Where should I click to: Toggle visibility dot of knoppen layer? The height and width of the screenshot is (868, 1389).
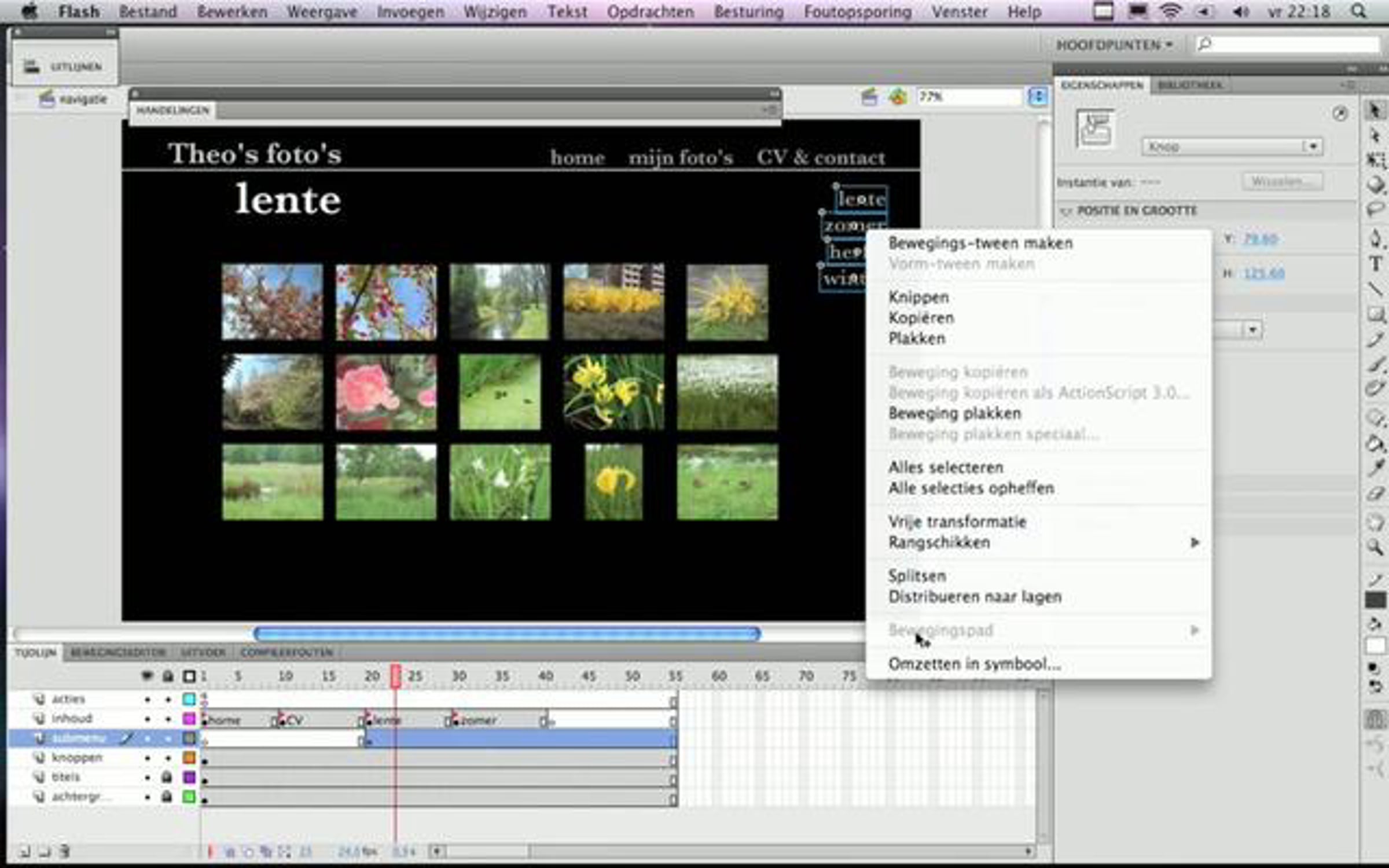pos(148,757)
